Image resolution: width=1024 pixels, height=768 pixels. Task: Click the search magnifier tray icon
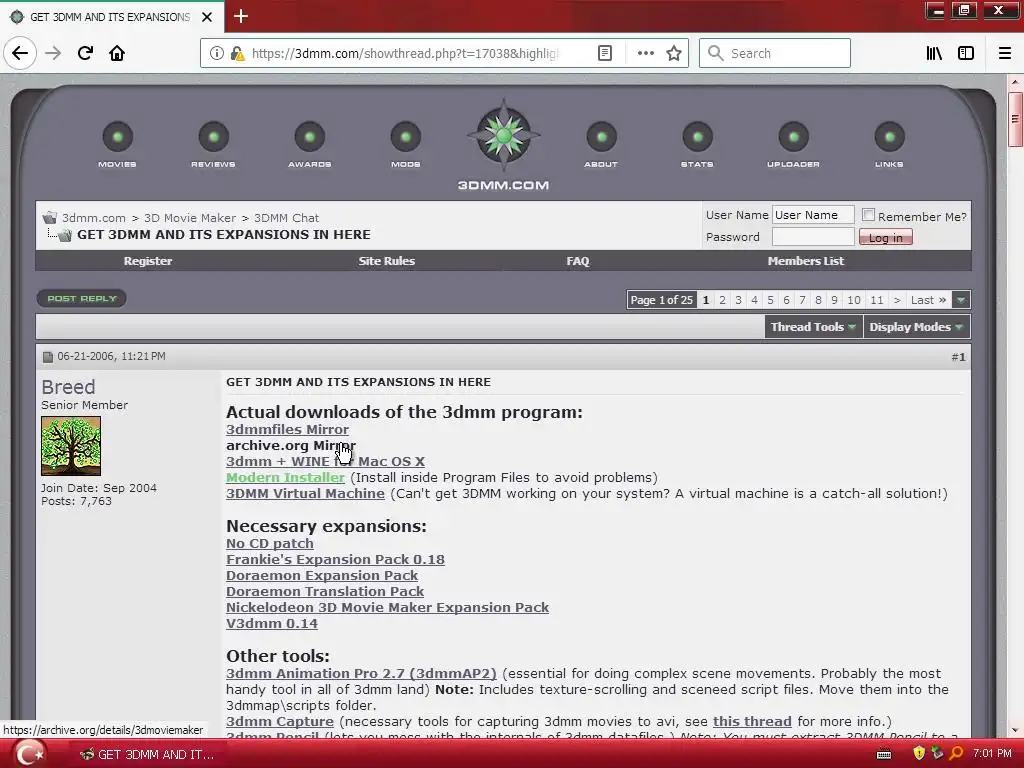pyautogui.click(x=956, y=754)
